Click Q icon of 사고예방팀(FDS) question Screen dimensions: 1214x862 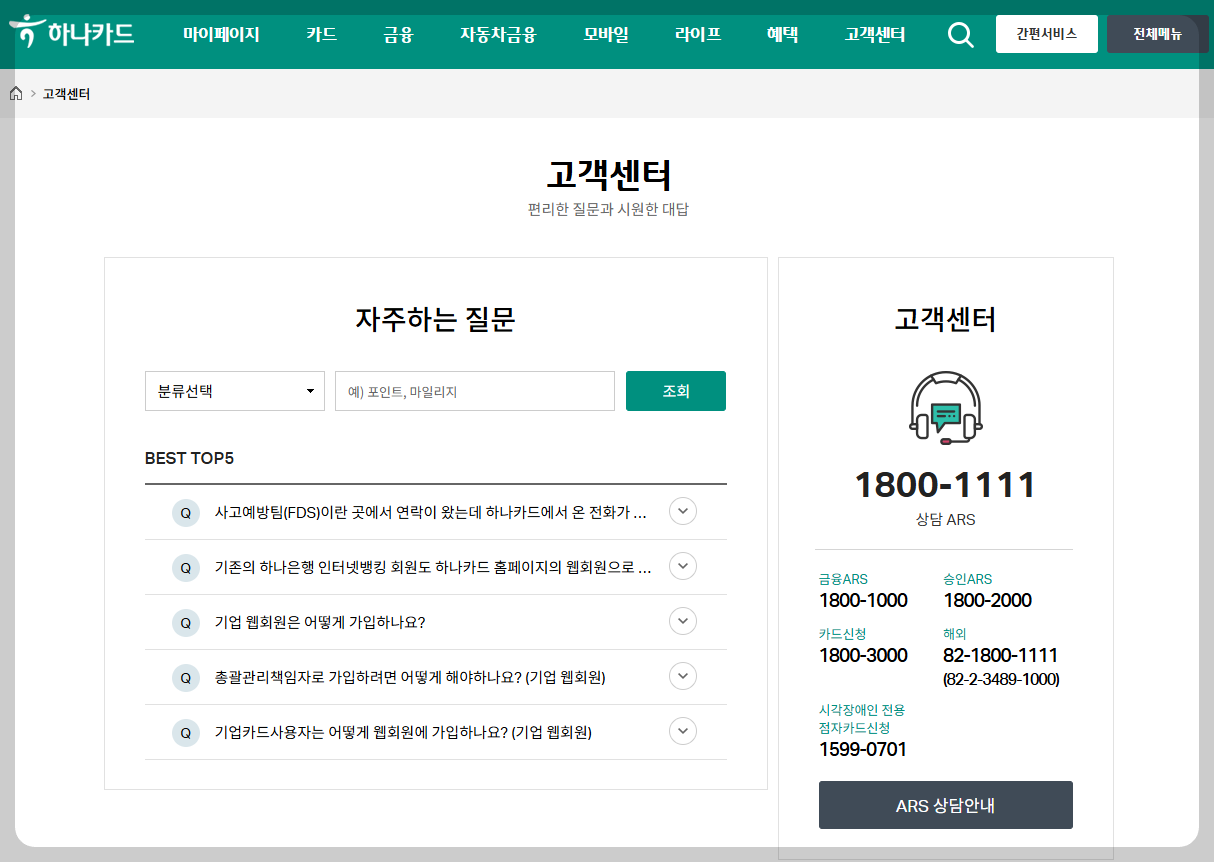[x=185, y=513]
